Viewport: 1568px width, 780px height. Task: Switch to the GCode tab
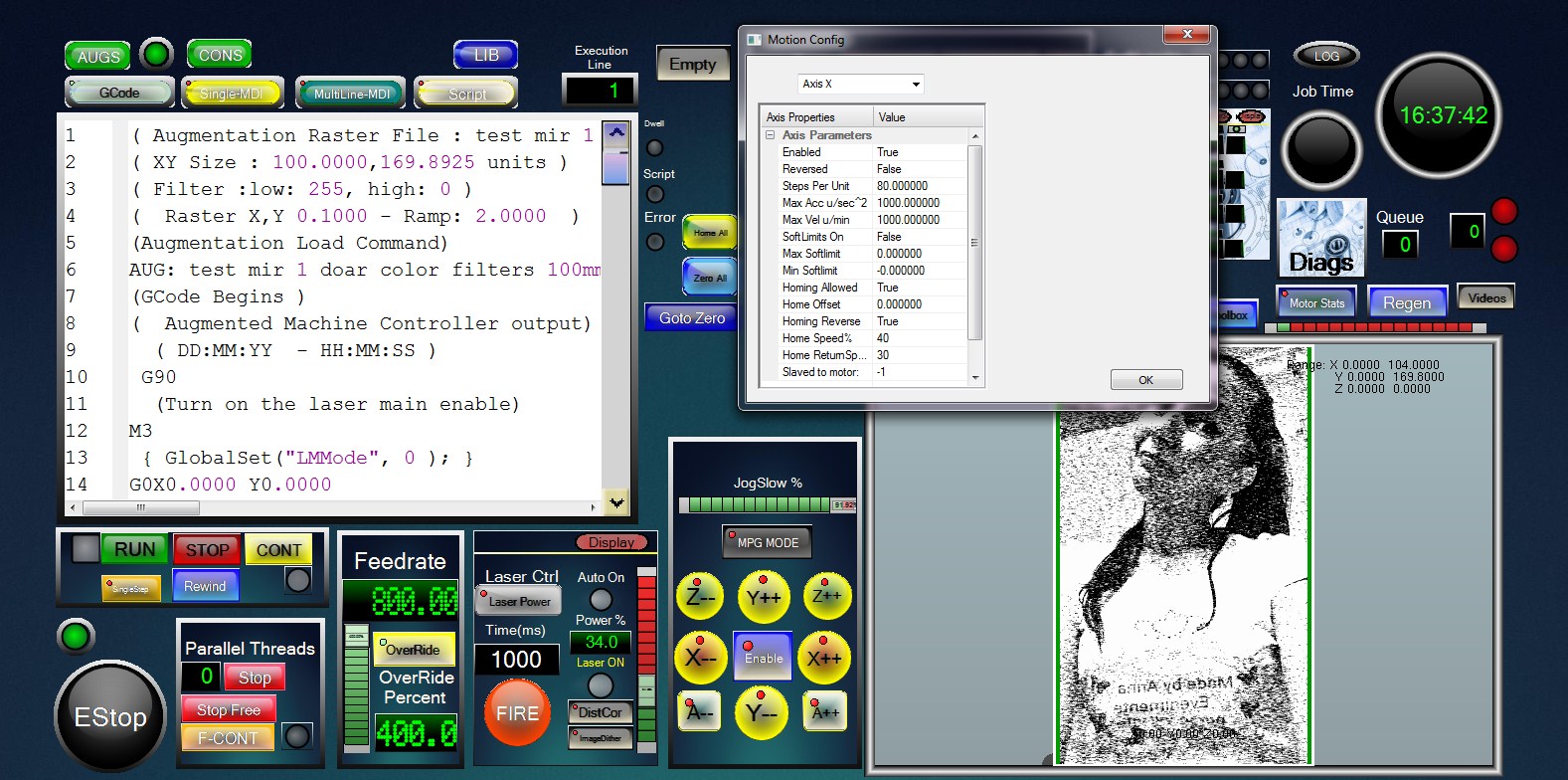[119, 93]
